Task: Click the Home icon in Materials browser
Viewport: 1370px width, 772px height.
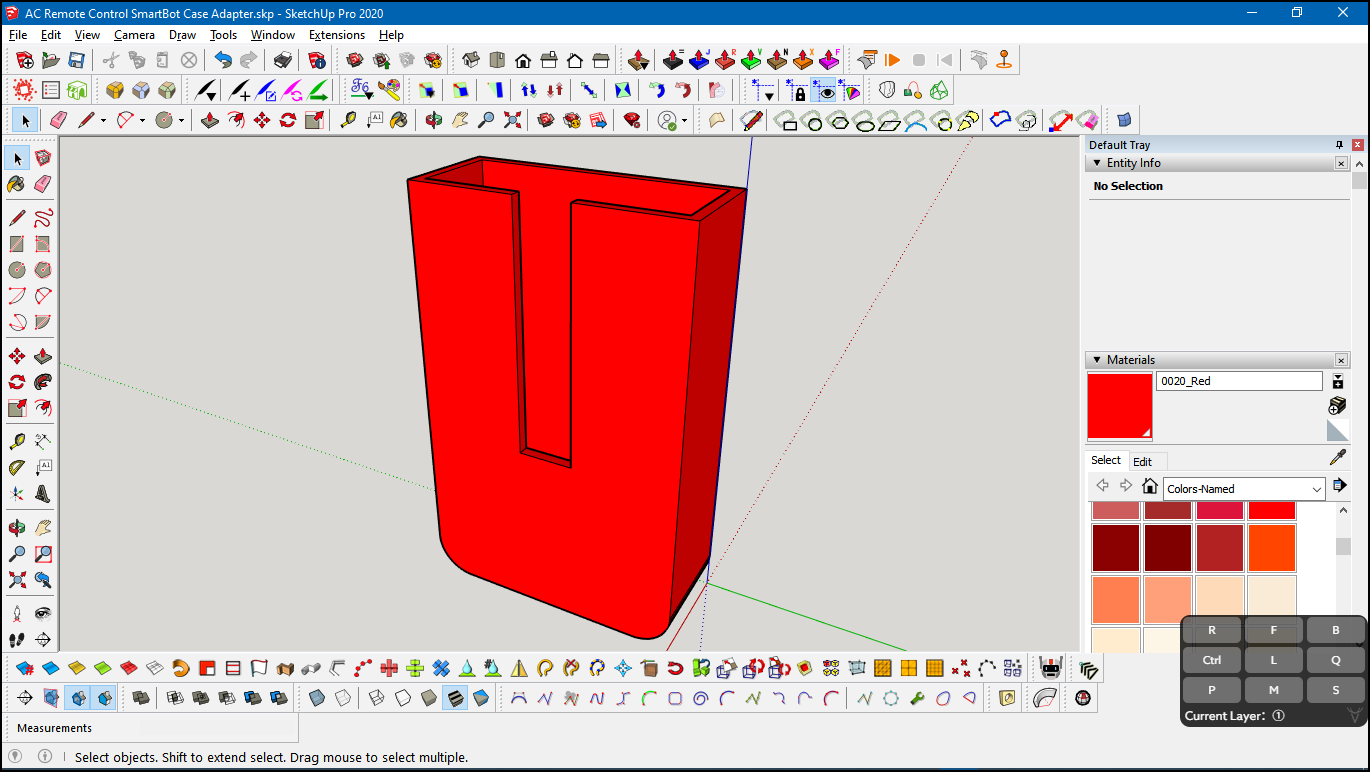Action: tap(1149, 488)
